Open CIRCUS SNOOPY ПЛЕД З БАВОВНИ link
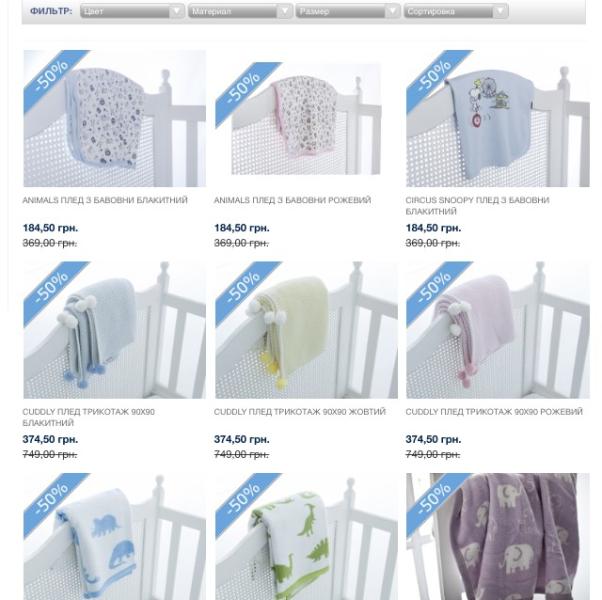602x600 pixels. coord(477,206)
